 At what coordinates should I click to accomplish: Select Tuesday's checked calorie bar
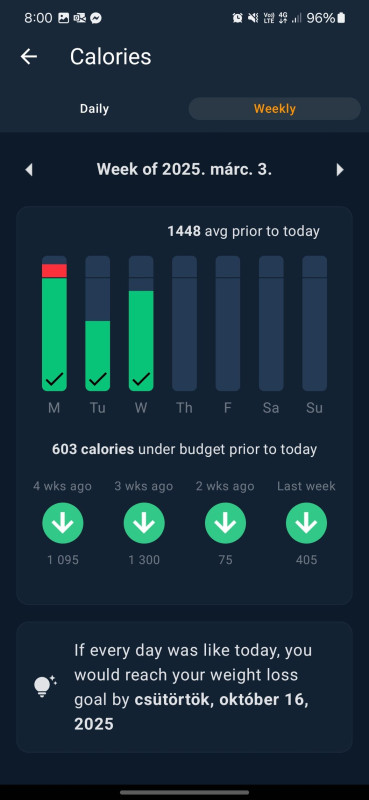97,323
